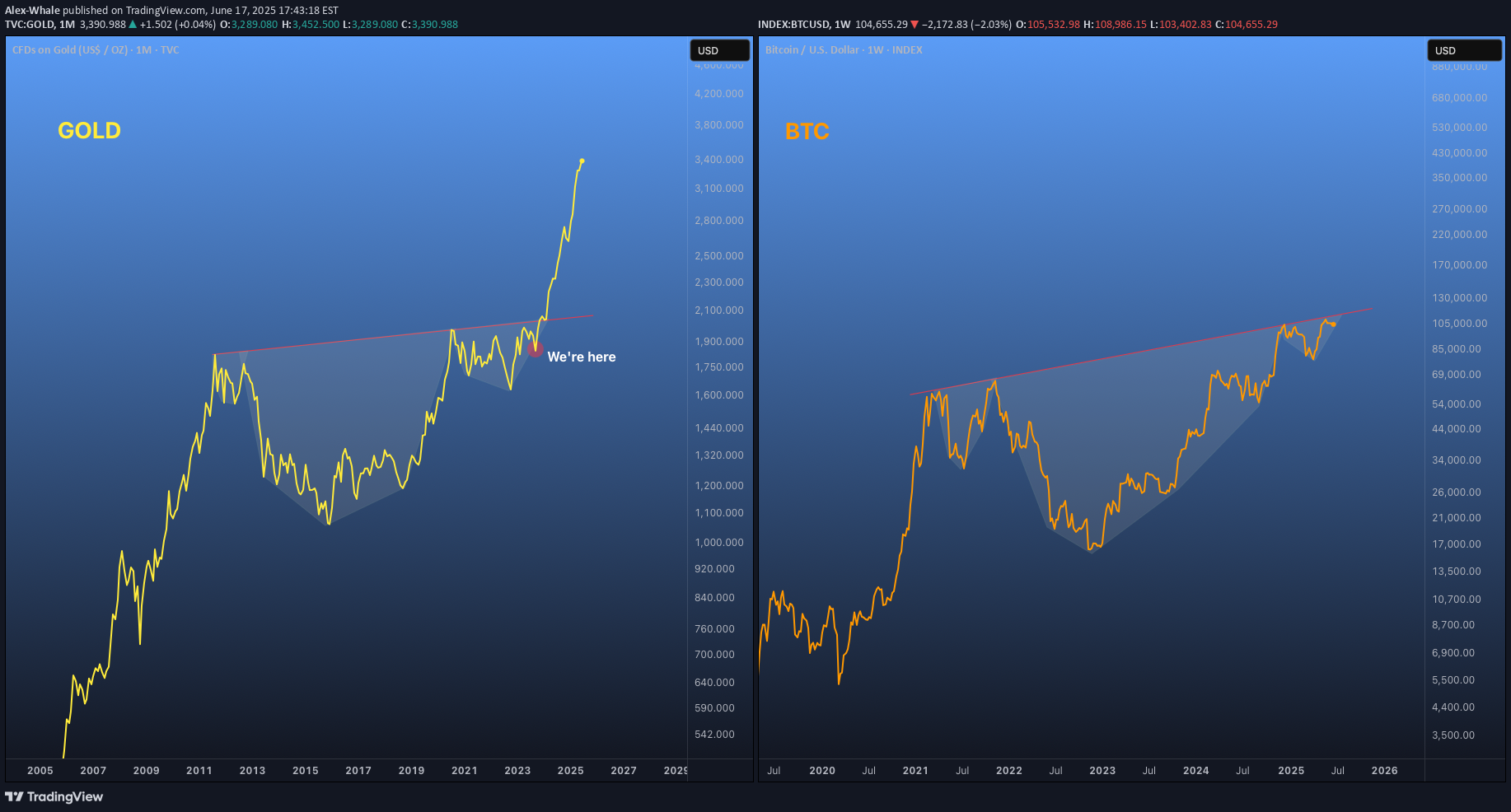Click 2026 on BTC time axis
This screenshot has width=1511, height=812.
coord(1385,771)
